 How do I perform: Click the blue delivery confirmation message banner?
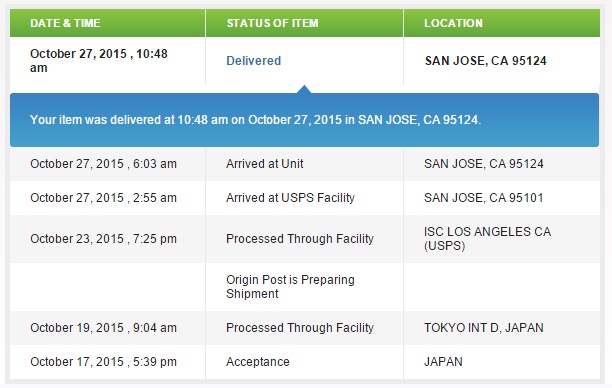pos(304,120)
